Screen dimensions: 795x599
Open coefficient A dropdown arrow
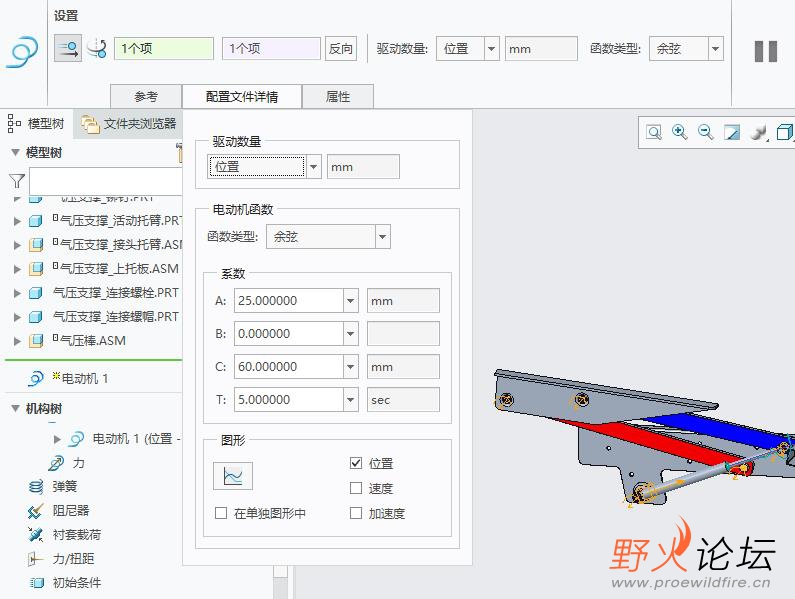[x=350, y=300]
